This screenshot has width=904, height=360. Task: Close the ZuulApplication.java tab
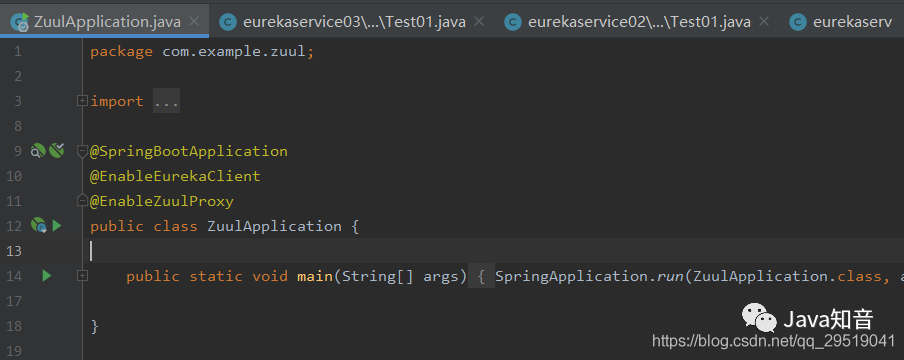[194, 22]
